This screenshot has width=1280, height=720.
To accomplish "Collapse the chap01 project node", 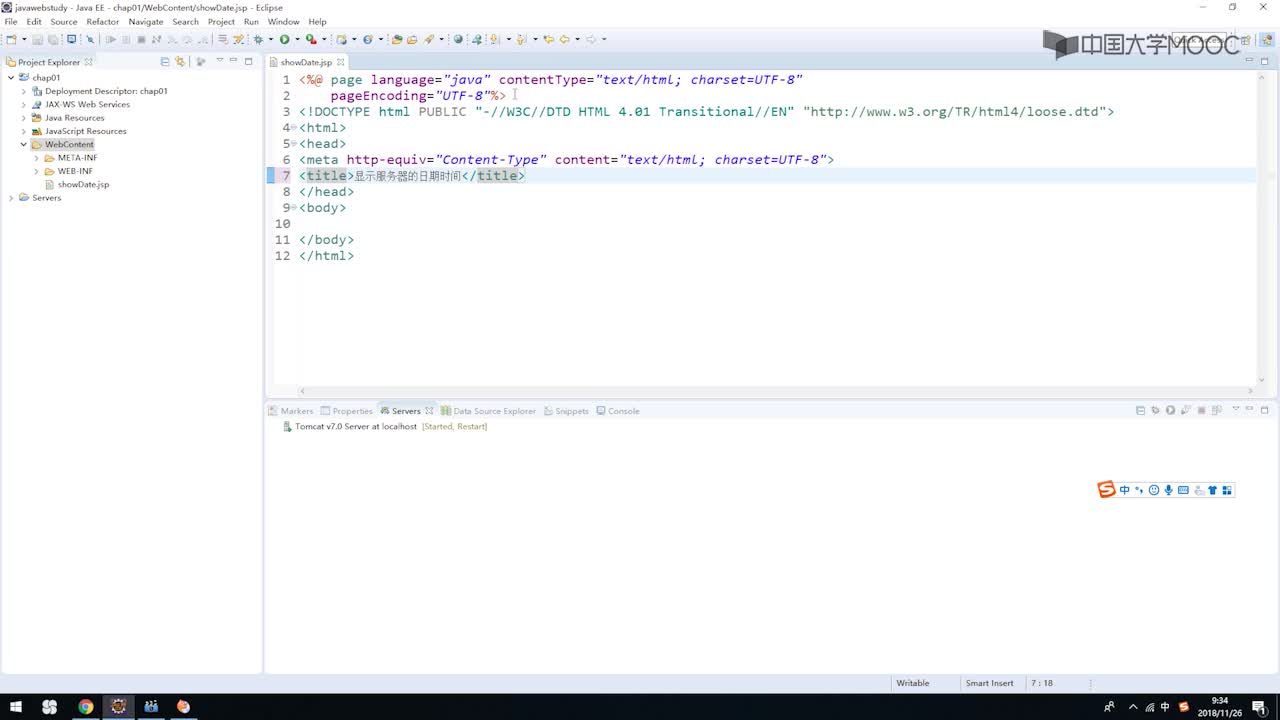I will [x=10, y=77].
